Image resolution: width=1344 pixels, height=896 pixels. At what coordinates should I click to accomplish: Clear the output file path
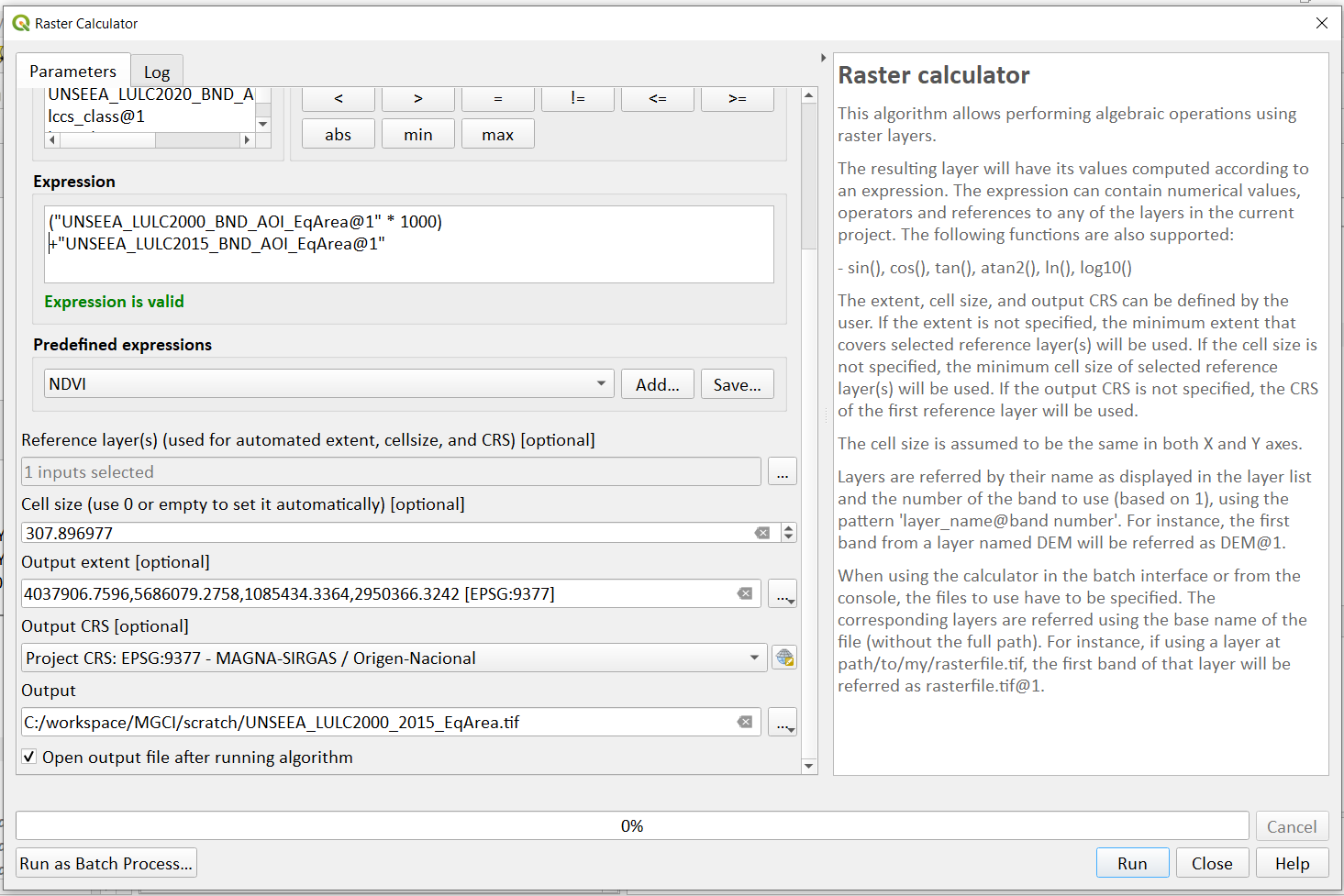(745, 722)
